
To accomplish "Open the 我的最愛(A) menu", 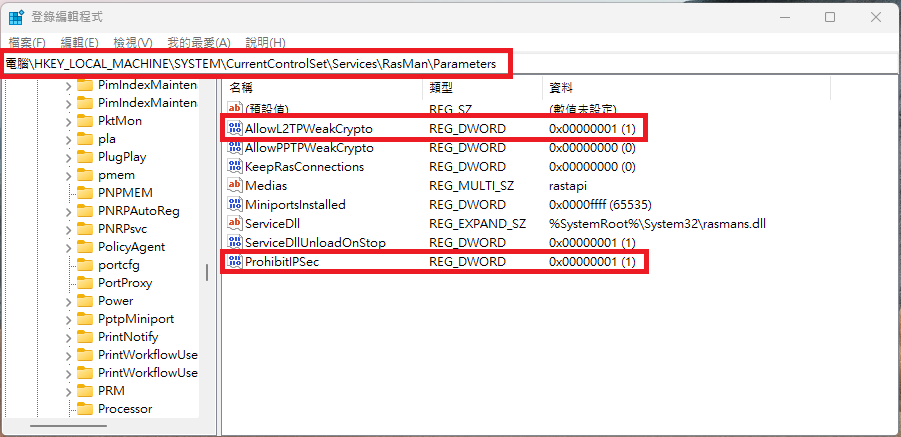I will tap(199, 42).
